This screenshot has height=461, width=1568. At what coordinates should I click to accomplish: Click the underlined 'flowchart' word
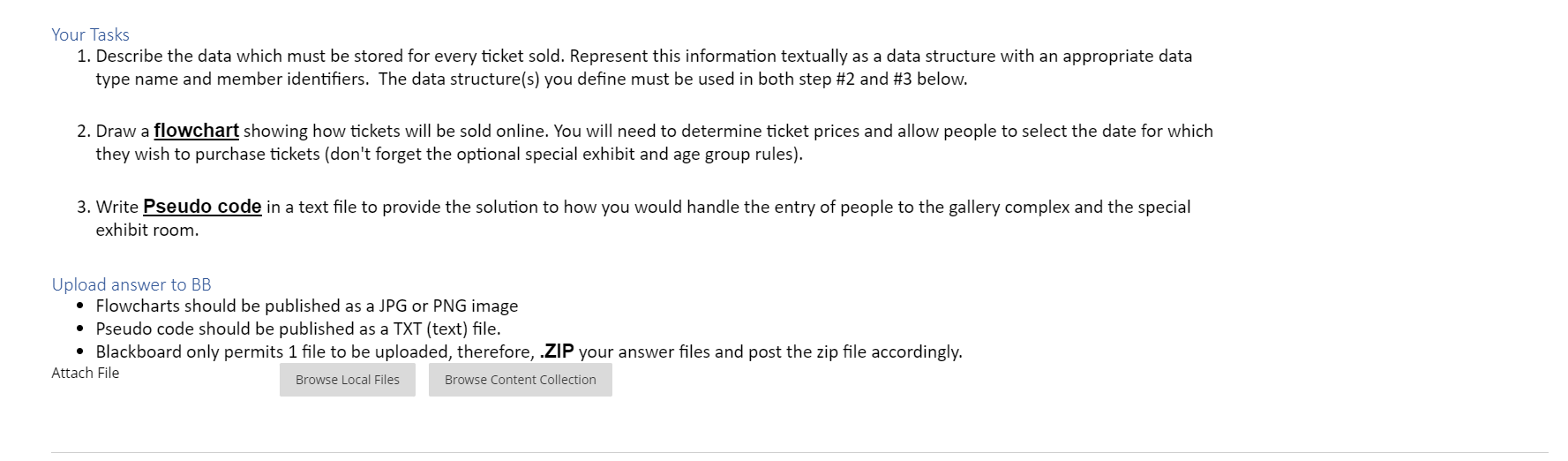pyautogui.click(x=196, y=131)
